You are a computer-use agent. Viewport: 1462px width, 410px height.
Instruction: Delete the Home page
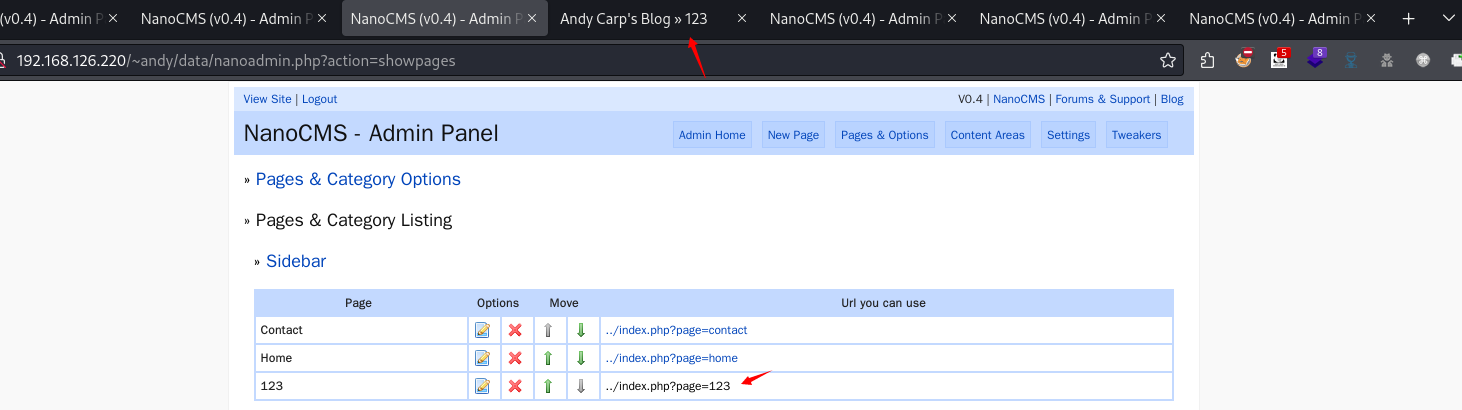(x=515, y=358)
